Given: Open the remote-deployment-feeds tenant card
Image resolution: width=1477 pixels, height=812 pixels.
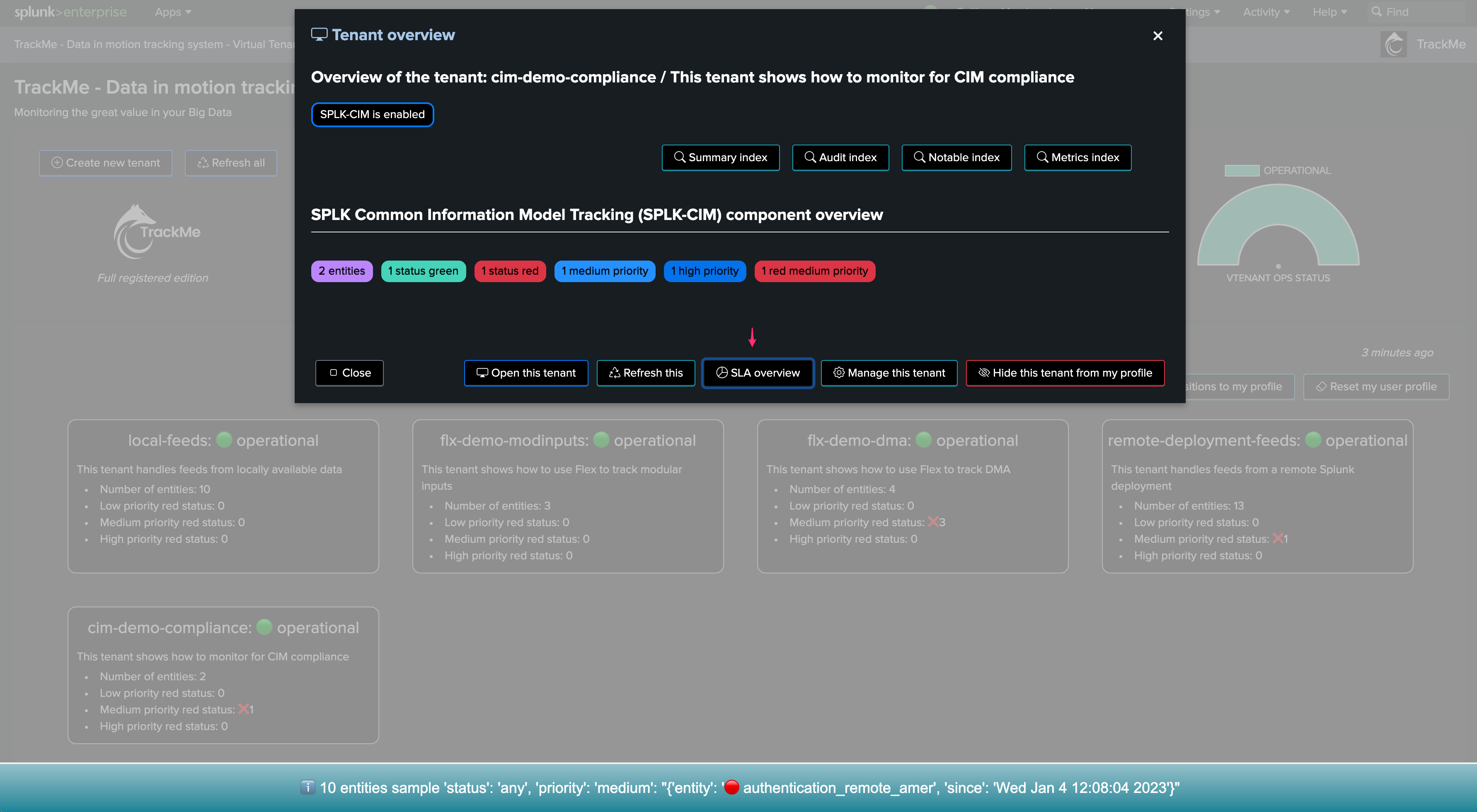Looking at the screenshot, I should coord(1257,496).
